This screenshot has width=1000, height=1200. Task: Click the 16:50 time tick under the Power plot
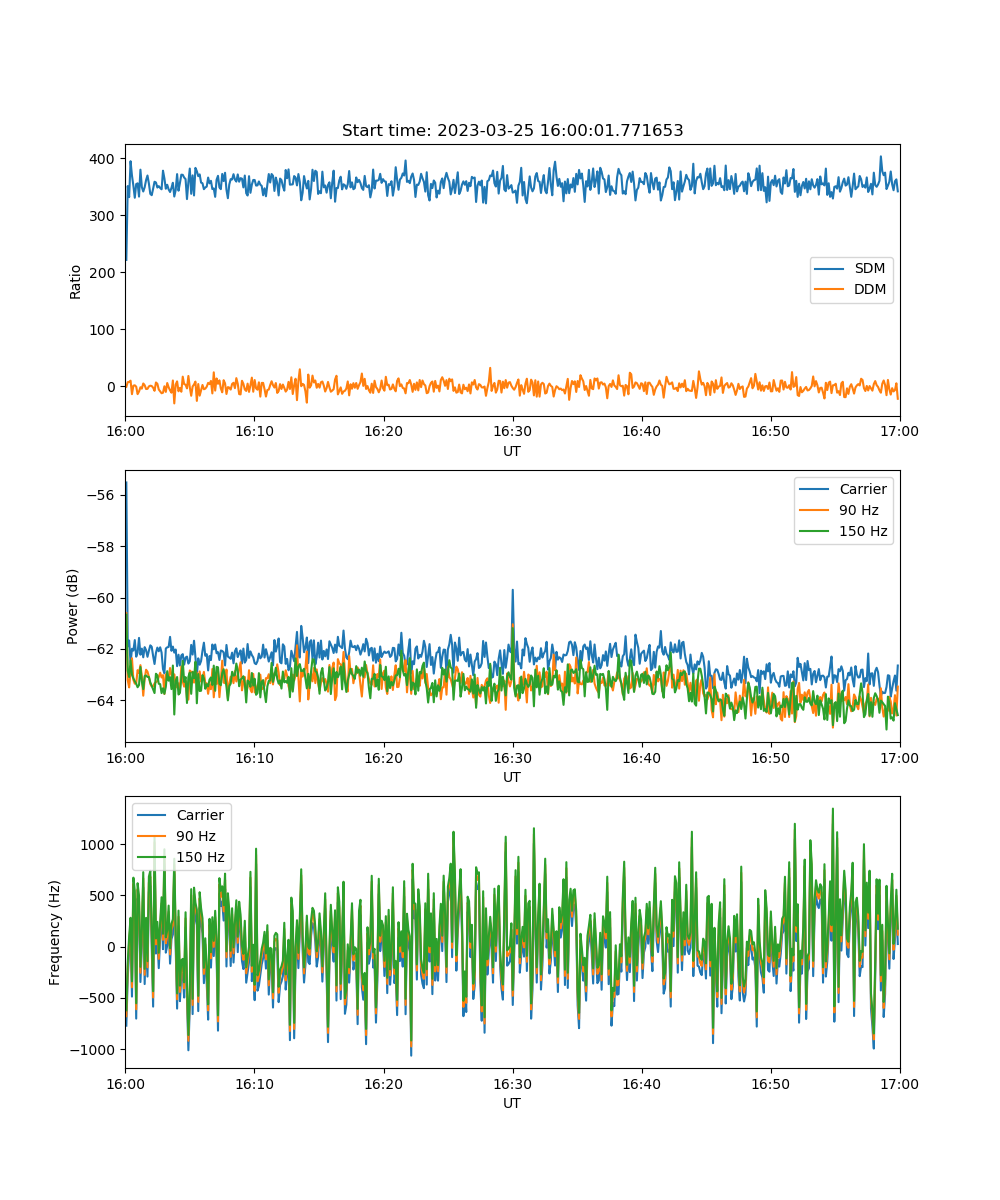tap(771, 757)
